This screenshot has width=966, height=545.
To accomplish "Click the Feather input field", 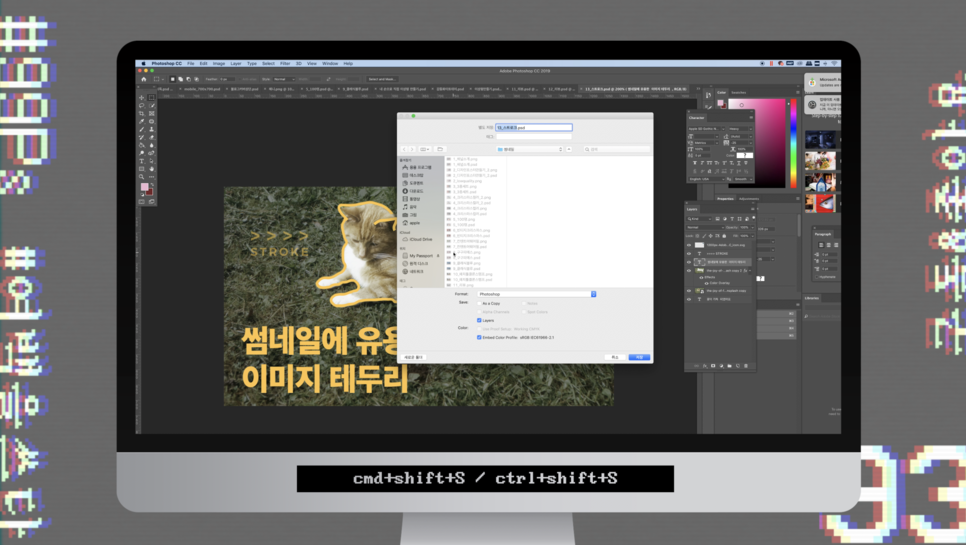I will pos(227,79).
